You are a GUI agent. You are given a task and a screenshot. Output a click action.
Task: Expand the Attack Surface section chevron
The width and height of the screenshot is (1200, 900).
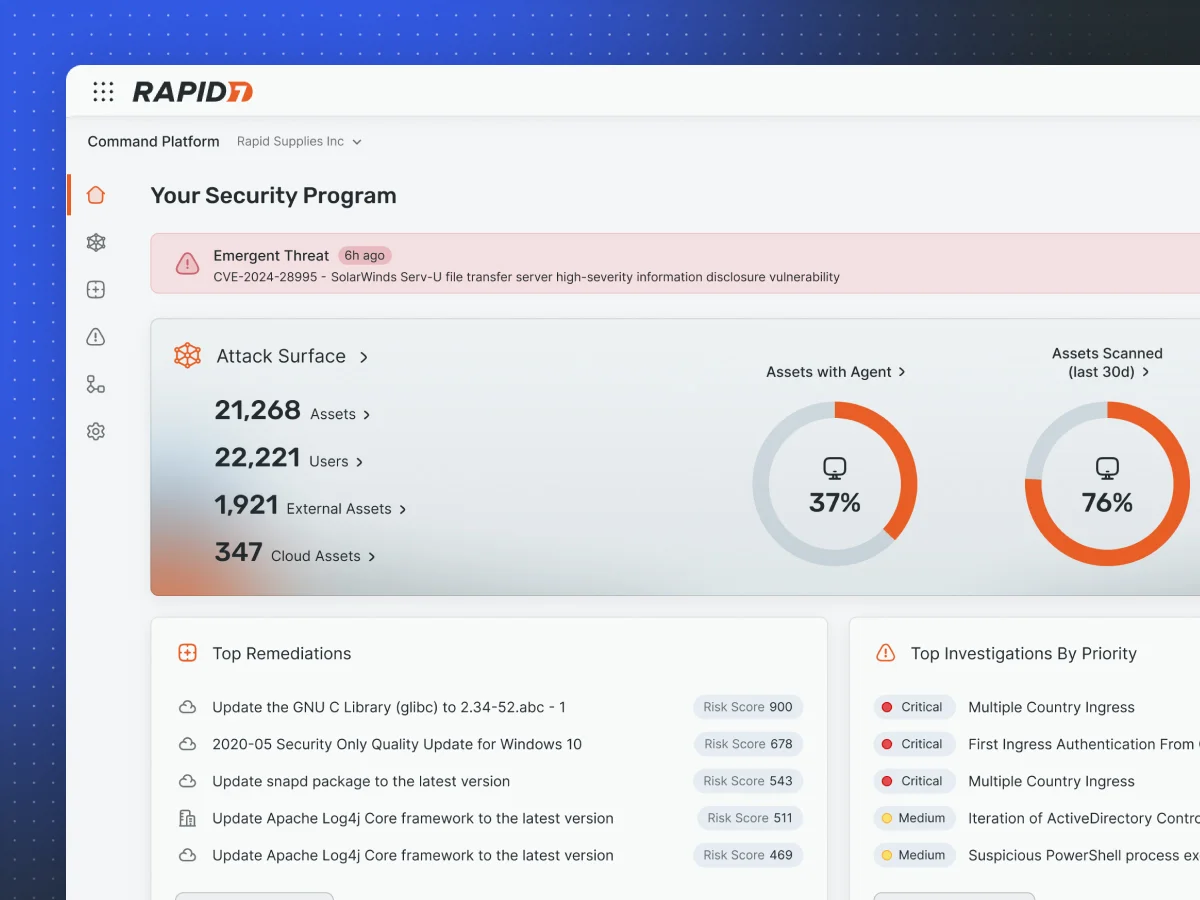tap(364, 357)
